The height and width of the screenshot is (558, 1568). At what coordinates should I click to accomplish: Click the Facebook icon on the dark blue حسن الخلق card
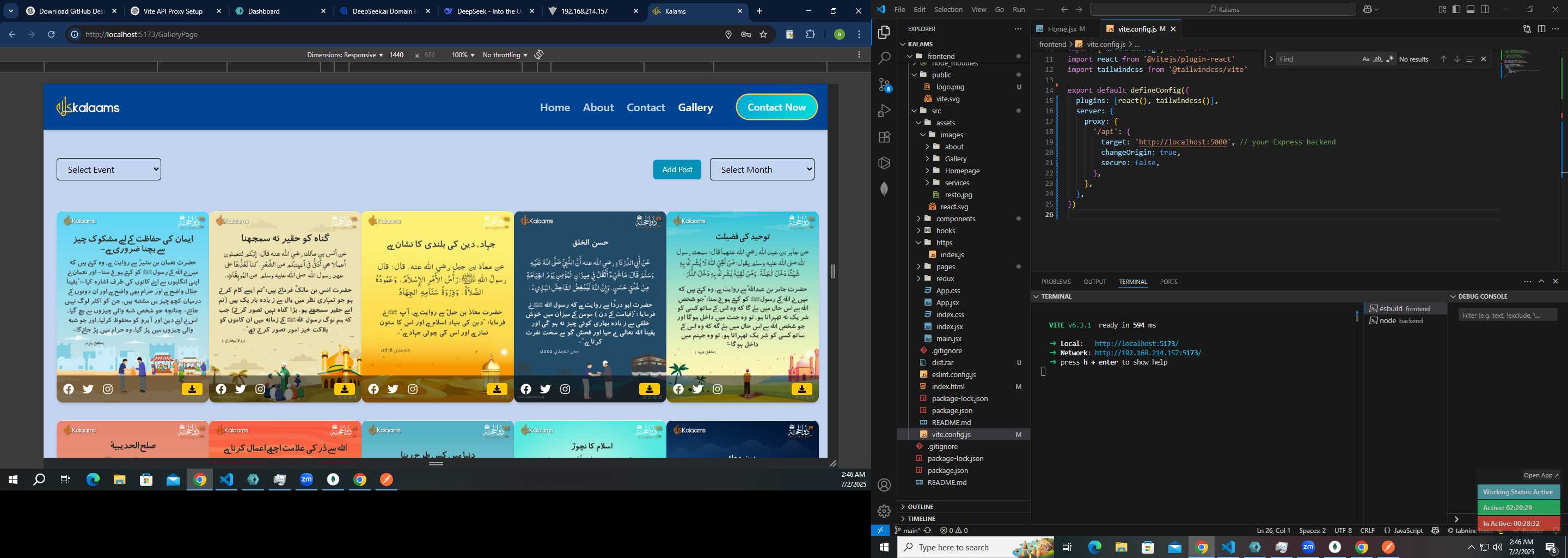point(526,389)
